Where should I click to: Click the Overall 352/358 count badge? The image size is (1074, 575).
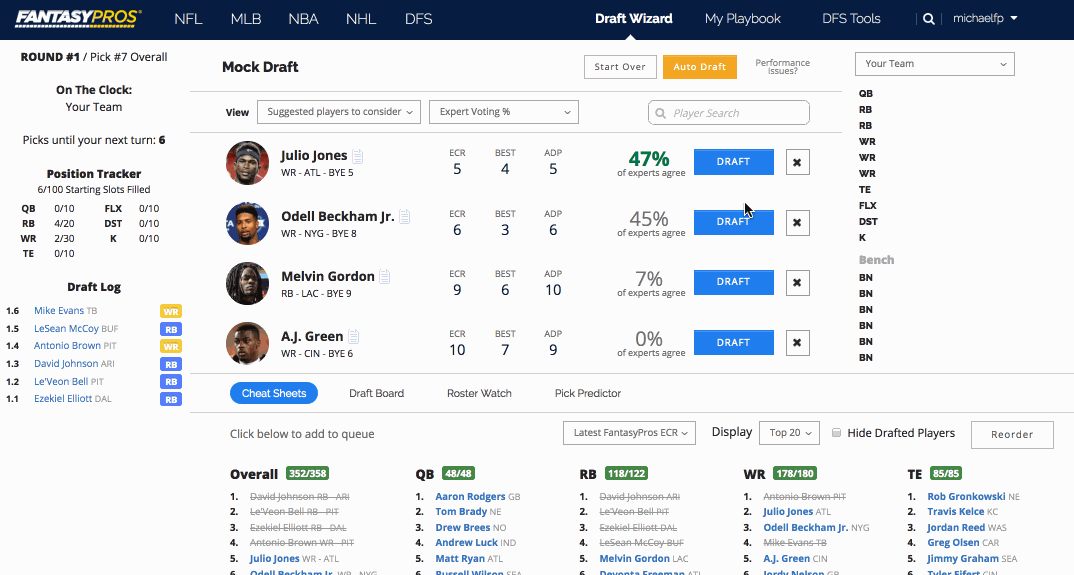click(308, 474)
